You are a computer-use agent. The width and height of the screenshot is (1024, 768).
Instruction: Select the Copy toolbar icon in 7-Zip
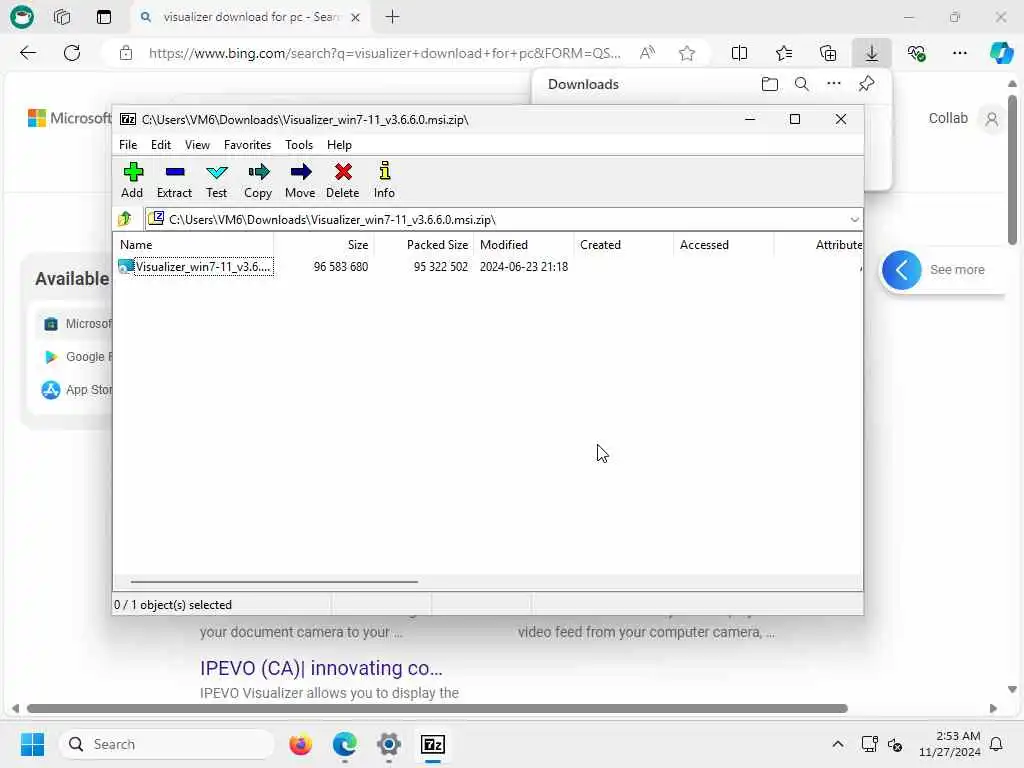pyautogui.click(x=258, y=180)
